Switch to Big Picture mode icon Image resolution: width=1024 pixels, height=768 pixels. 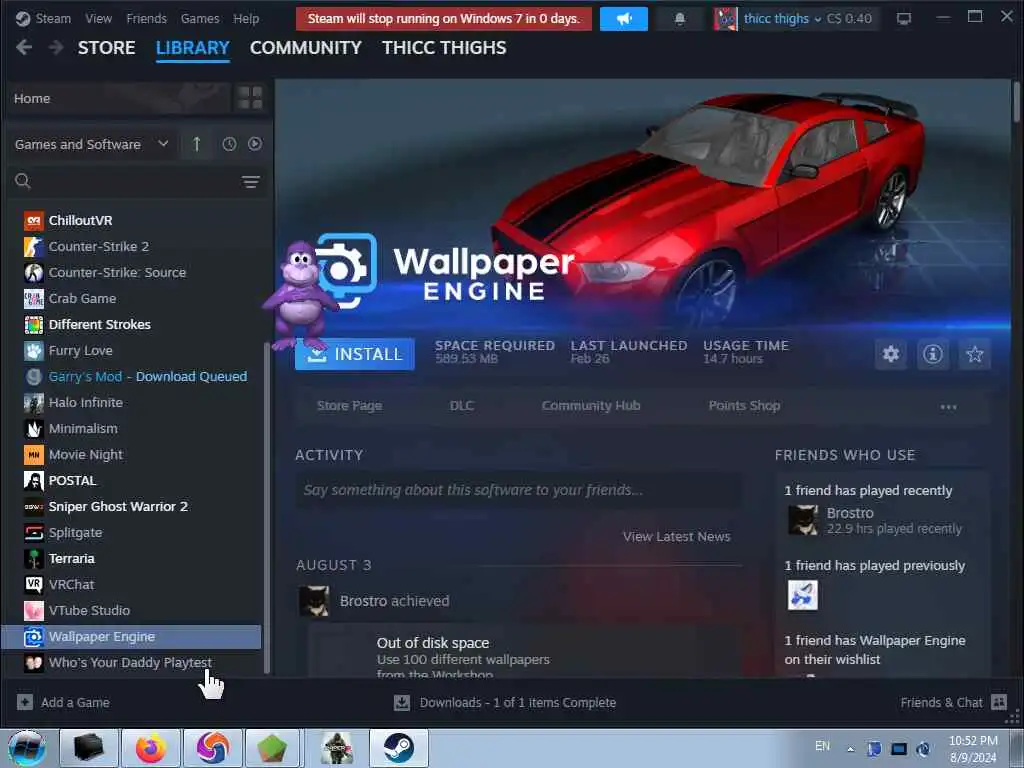click(x=904, y=19)
